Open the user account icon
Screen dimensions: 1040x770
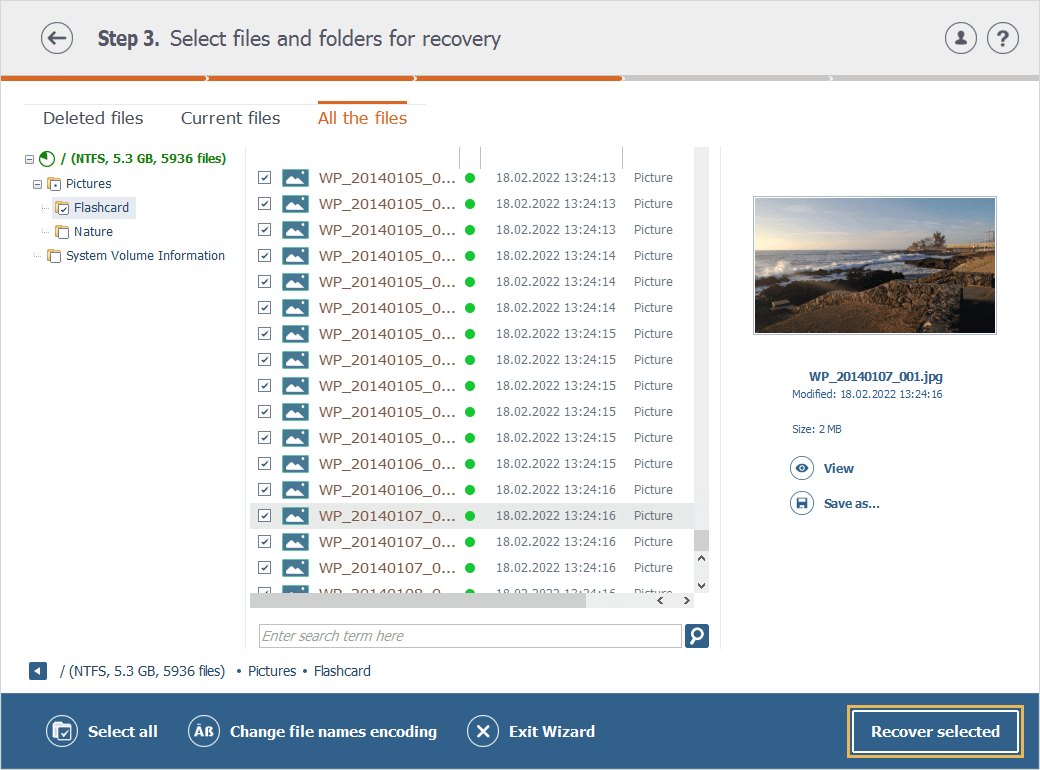[960, 38]
